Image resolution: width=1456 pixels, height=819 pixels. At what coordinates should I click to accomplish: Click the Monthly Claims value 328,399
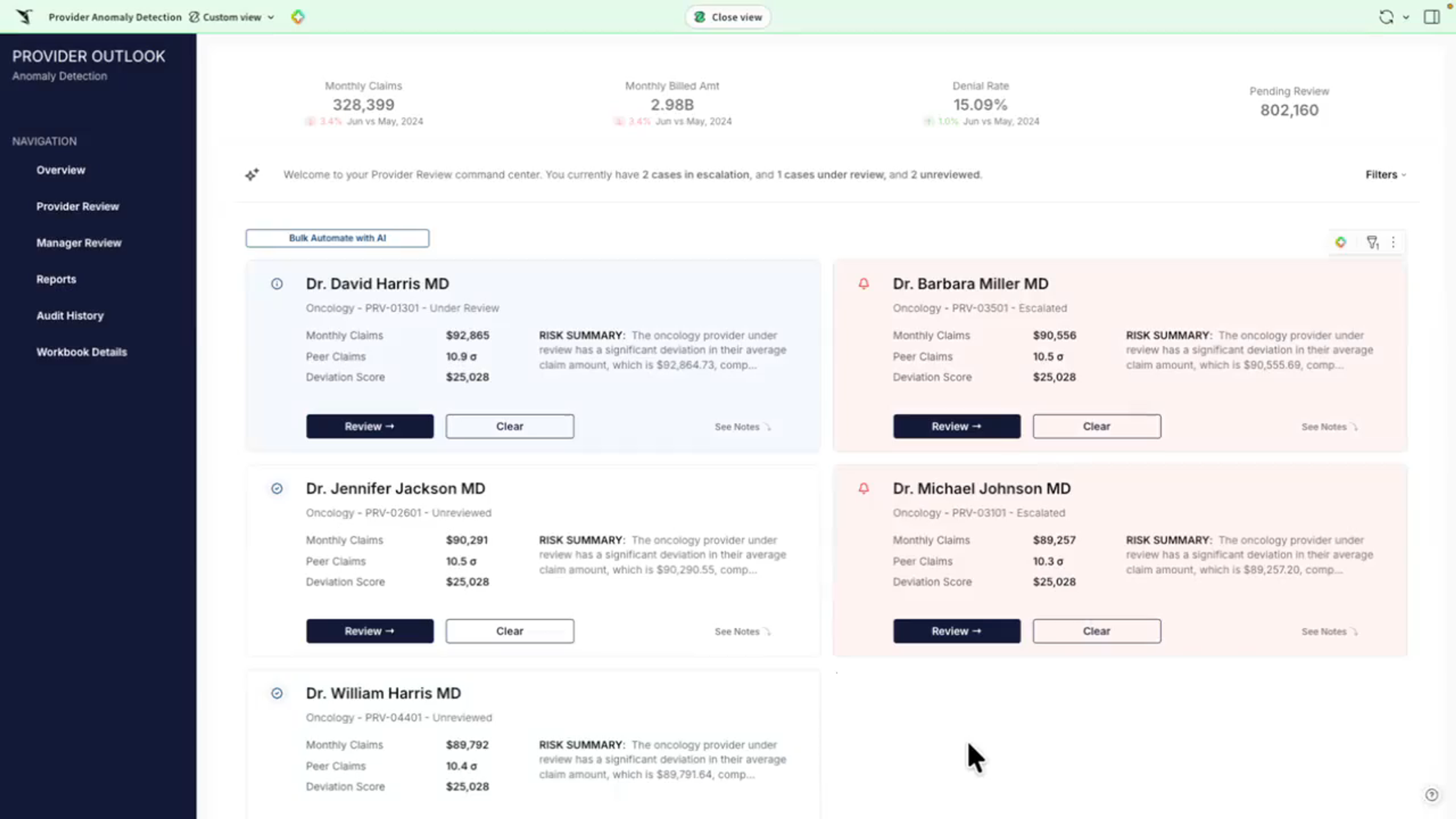coord(364,105)
